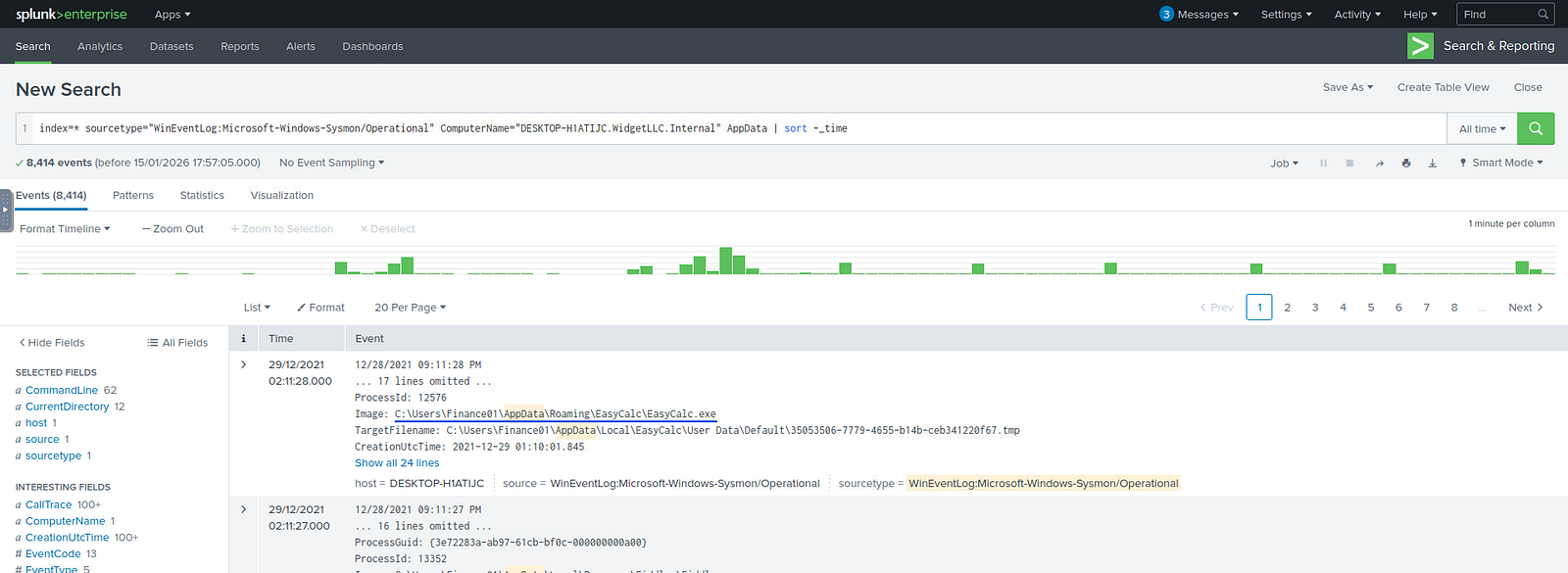Click the info column header icon
The image size is (1568, 573).
pyautogui.click(x=243, y=339)
